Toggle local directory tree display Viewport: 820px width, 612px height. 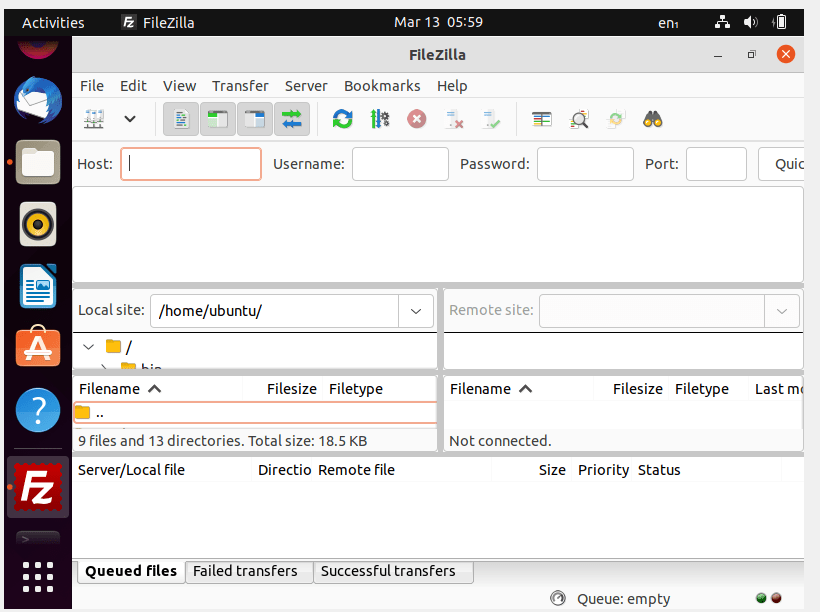pos(218,119)
